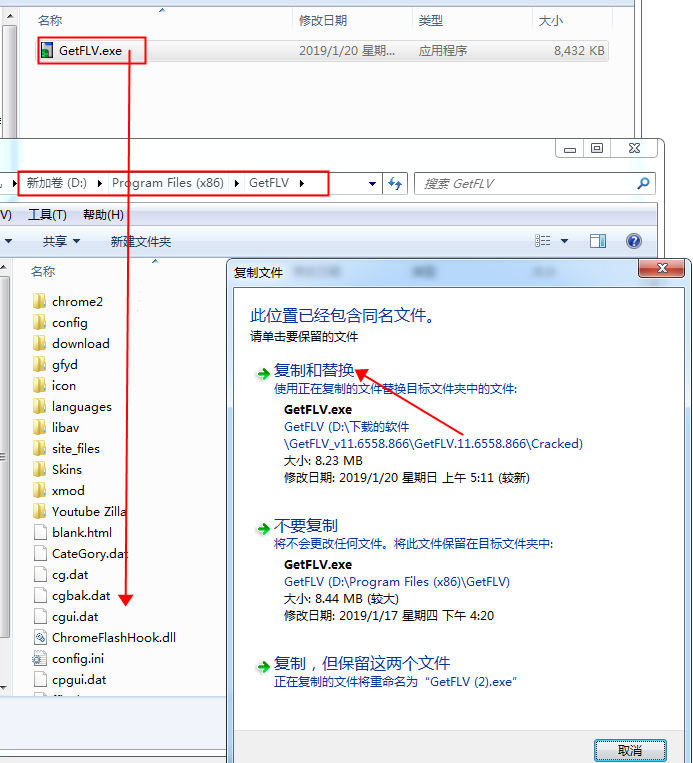
Task: Select the chrome2 folder
Action: pyautogui.click(x=68, y=302)
